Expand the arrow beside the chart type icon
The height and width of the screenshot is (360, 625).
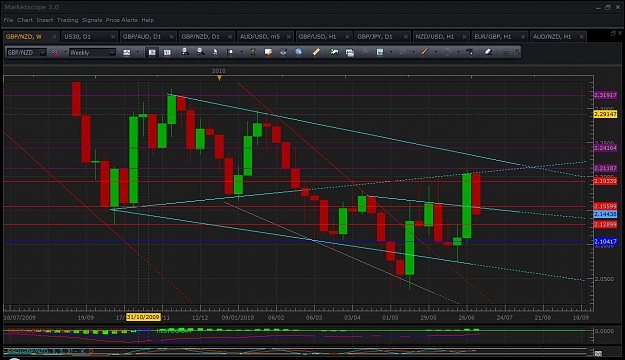tap(65, 52)
